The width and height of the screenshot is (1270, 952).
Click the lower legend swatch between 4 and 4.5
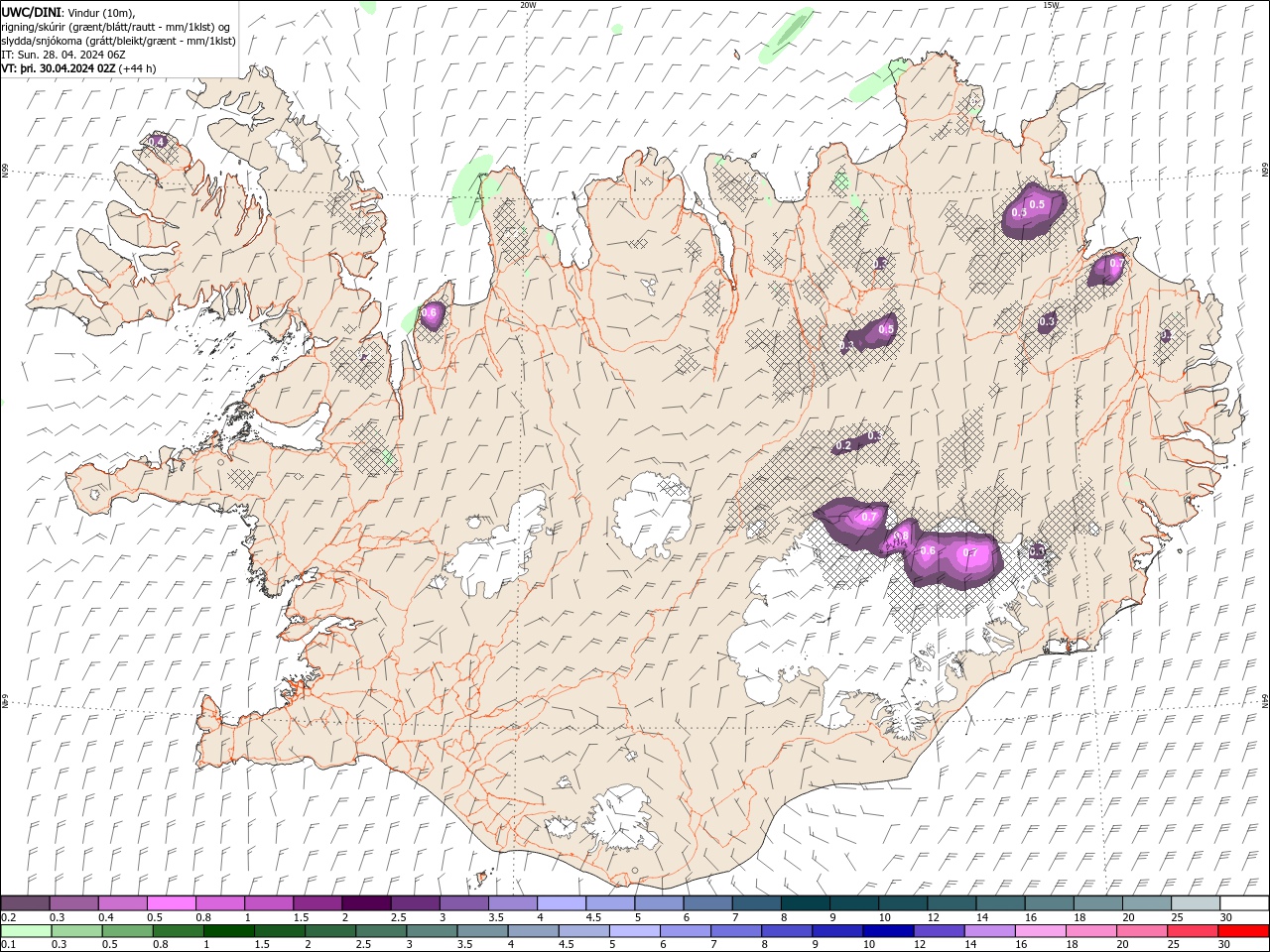532,931
